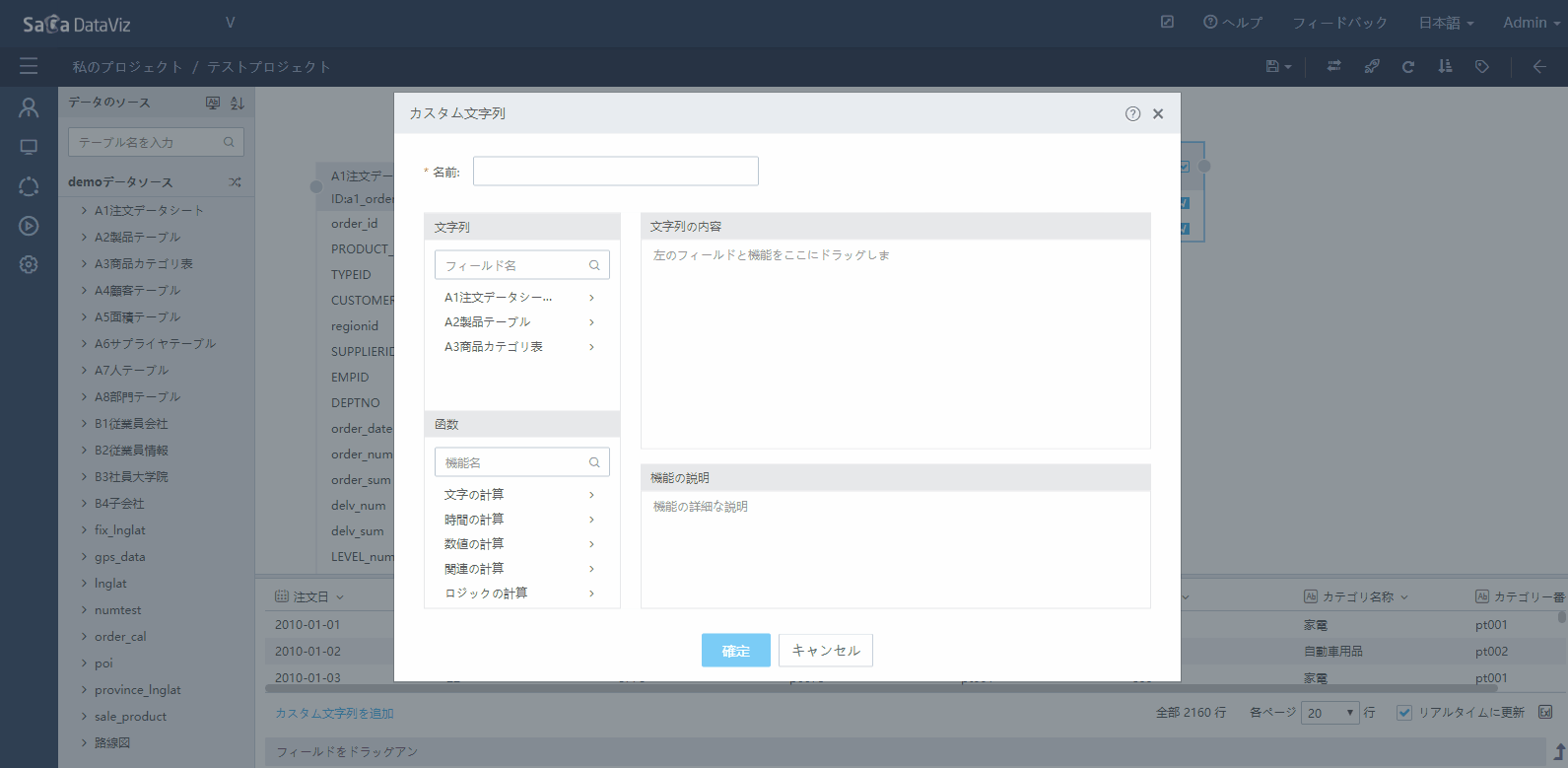1568x768 pixels.
Task: Click the rocket publish icon
Action: click(1371, 66)
